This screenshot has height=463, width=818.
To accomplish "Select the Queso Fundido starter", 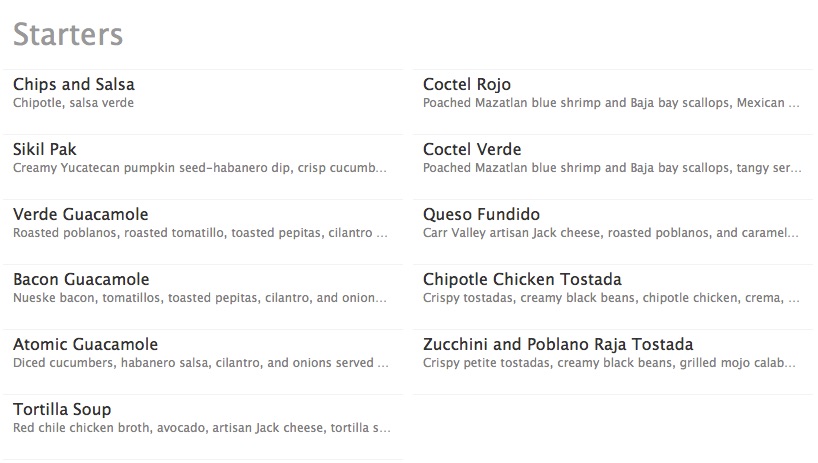I will tap(481, 215).
